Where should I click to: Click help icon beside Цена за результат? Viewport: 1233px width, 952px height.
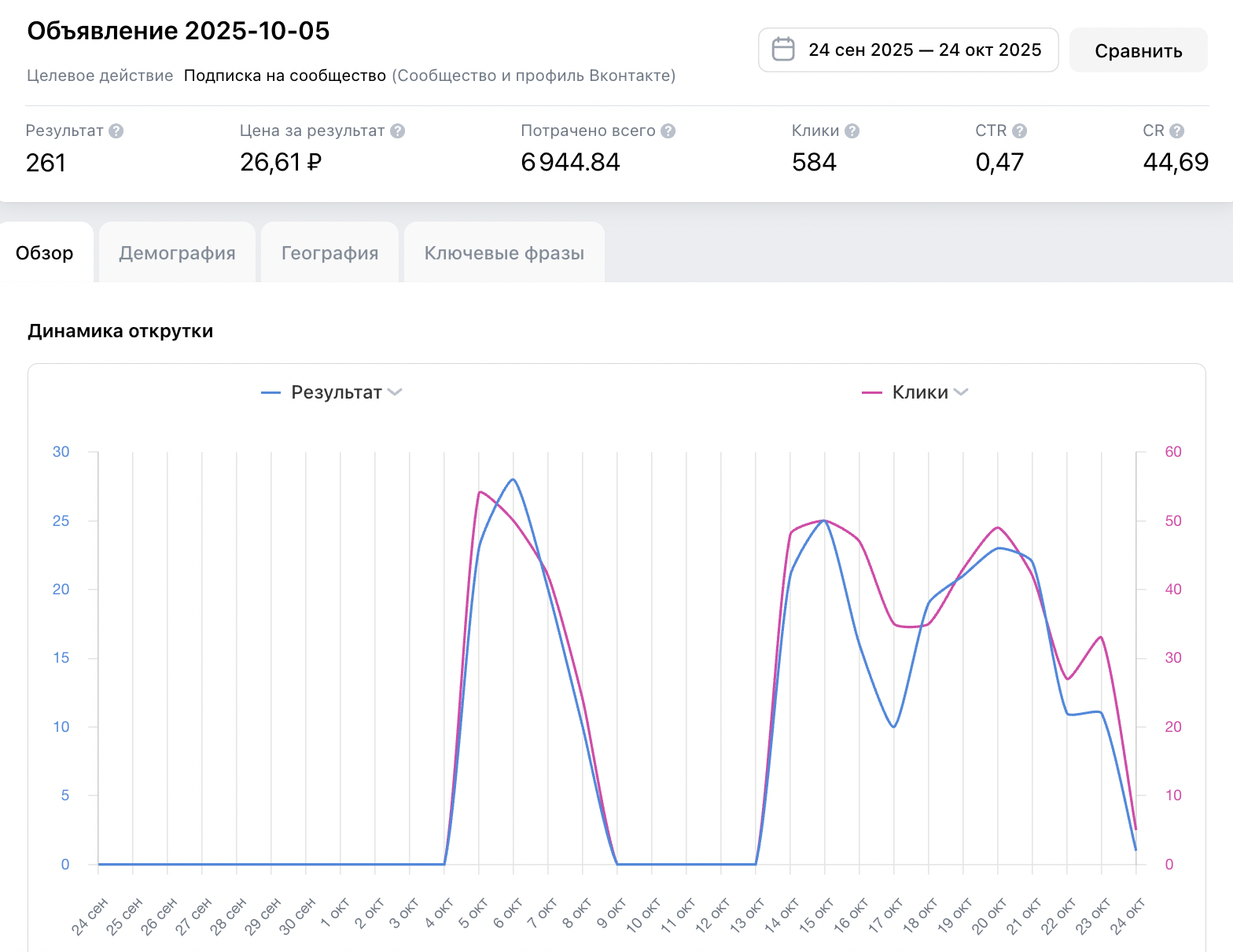click(398, 131)
